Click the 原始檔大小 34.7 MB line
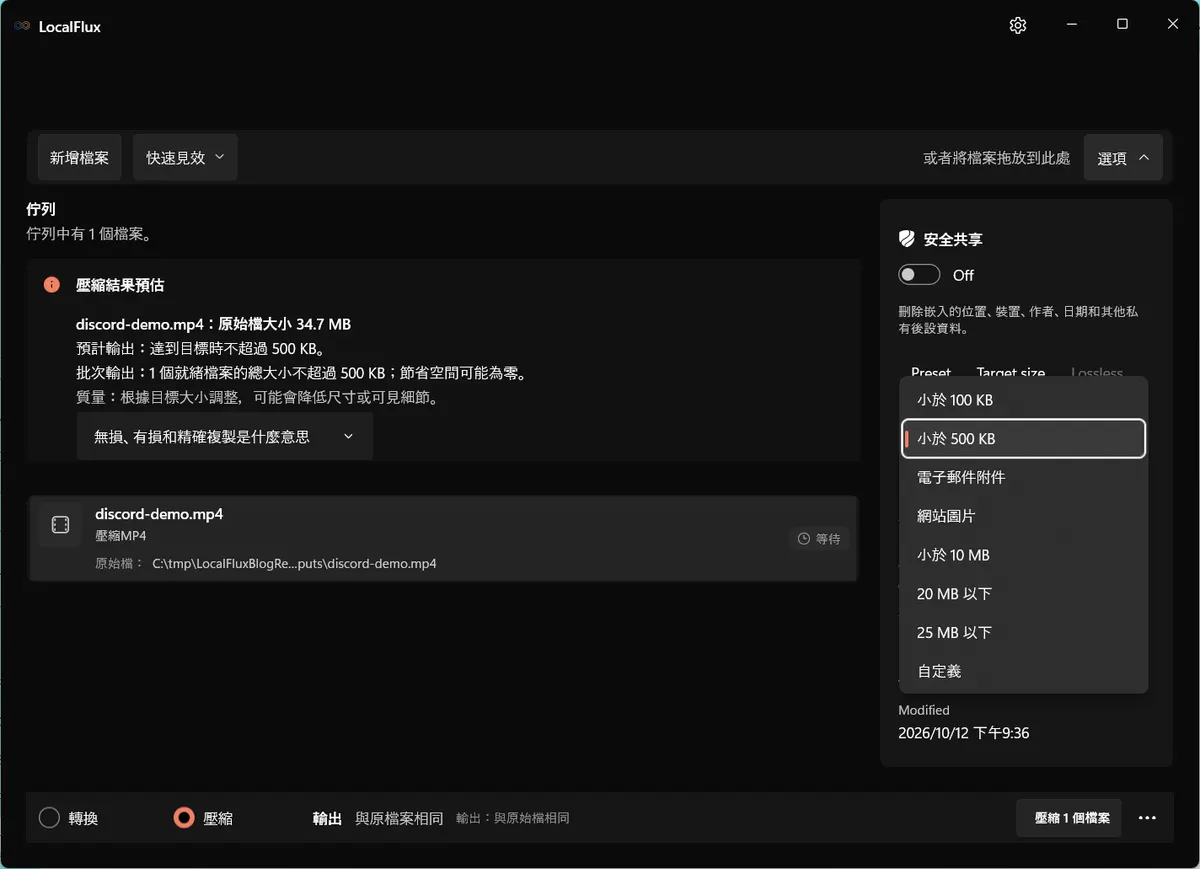 (213, 324)
